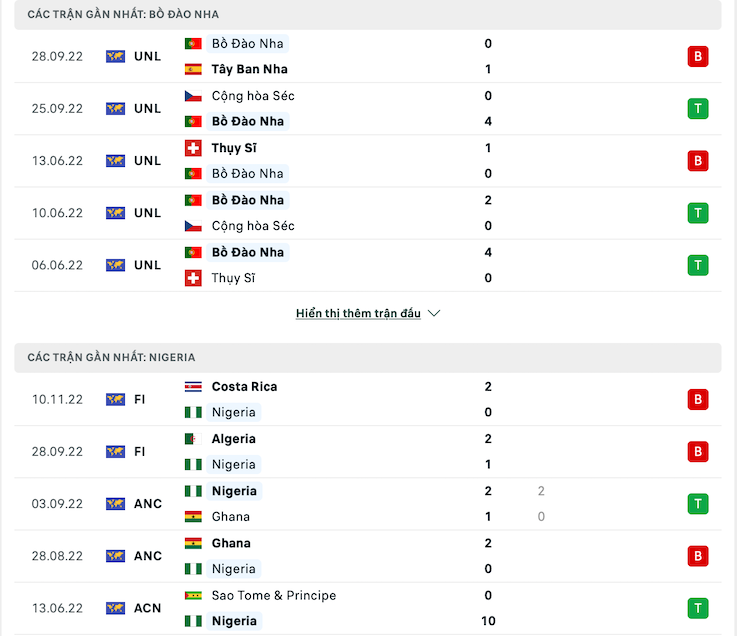This screenshot has width=737, height=636.
Task: Click the Costa Rica flag icon
Action: click(x=193, y=387)
